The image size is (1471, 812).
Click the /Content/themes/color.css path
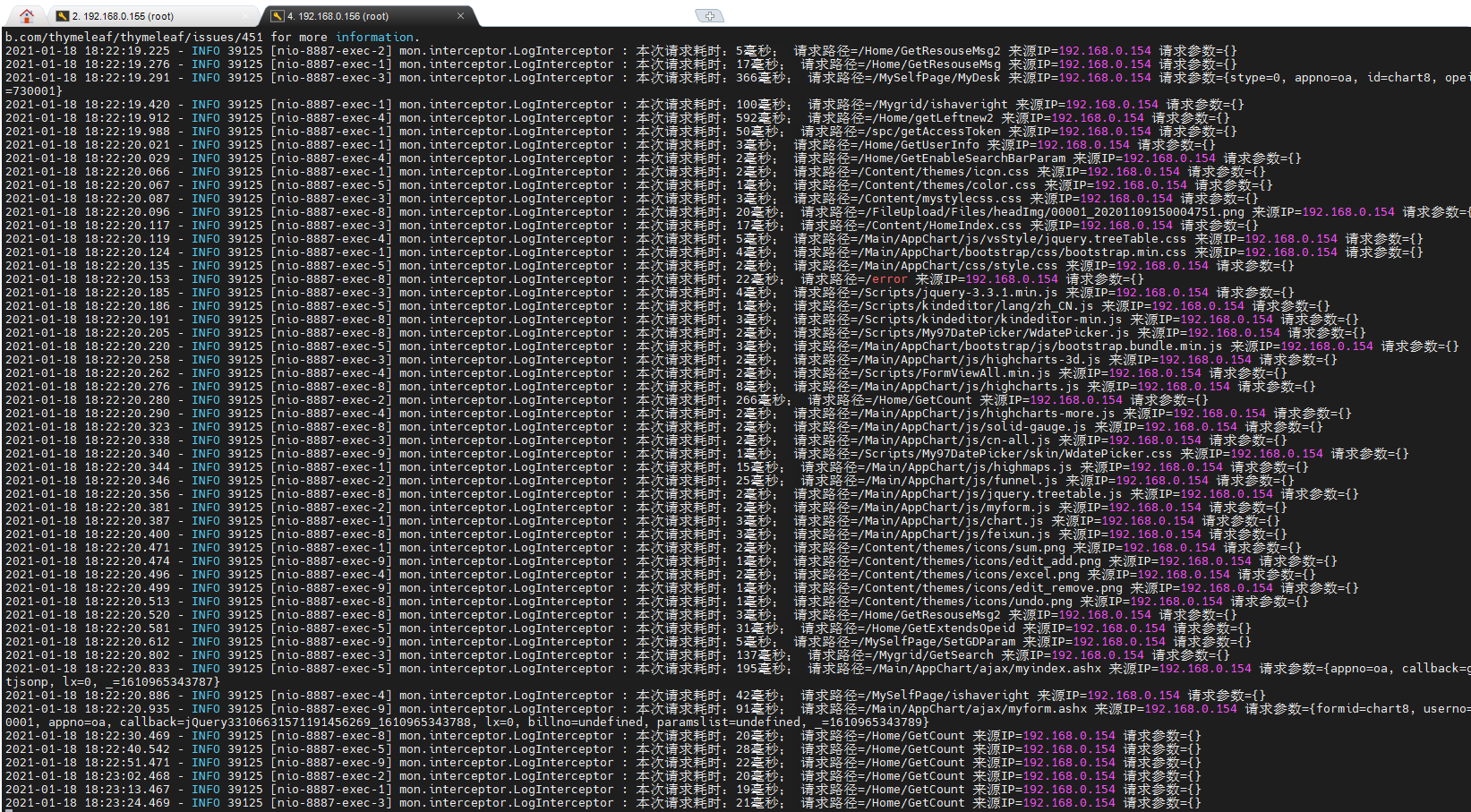click(949, 185)
